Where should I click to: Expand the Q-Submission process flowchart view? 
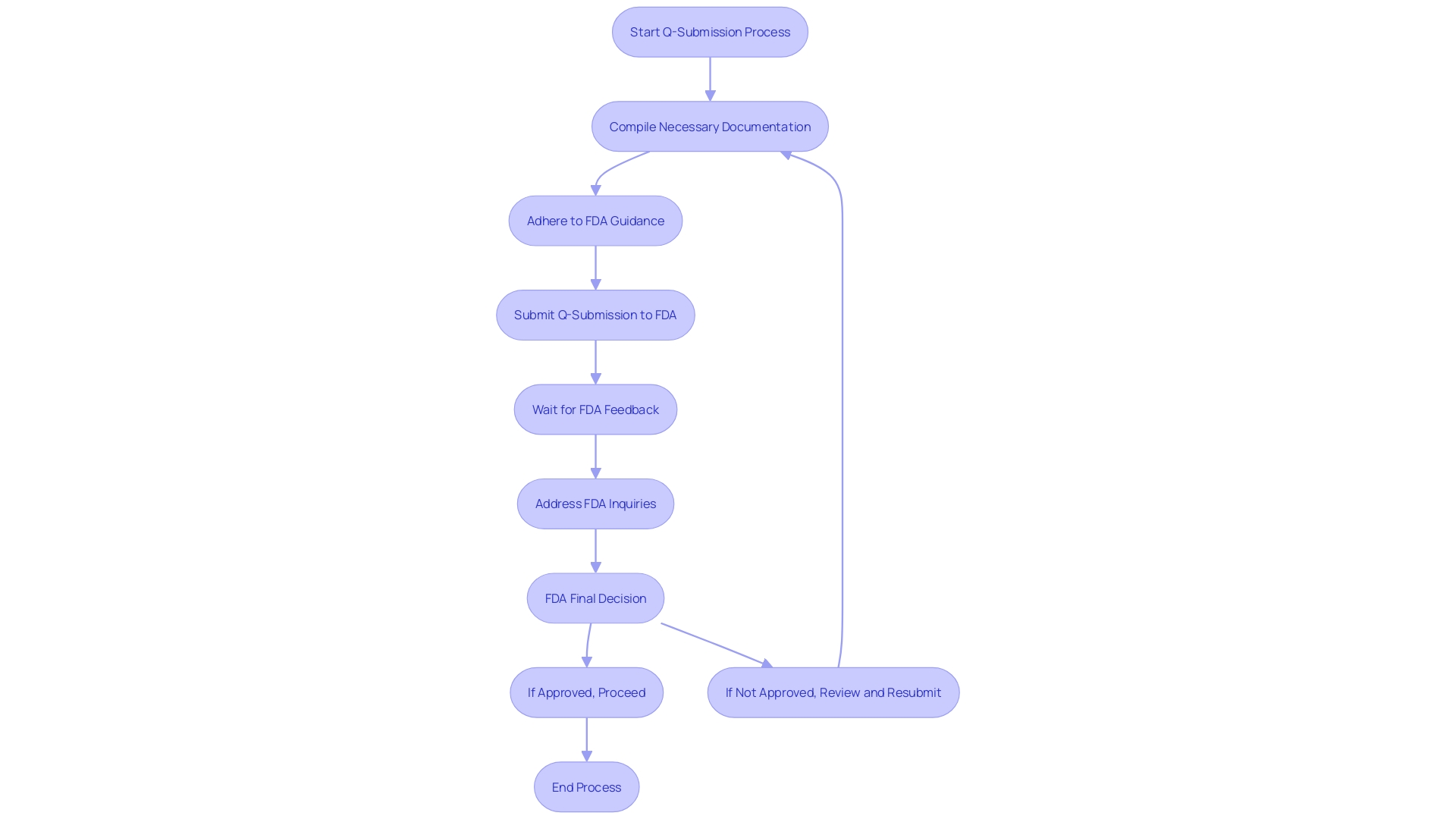pos(710,31)
